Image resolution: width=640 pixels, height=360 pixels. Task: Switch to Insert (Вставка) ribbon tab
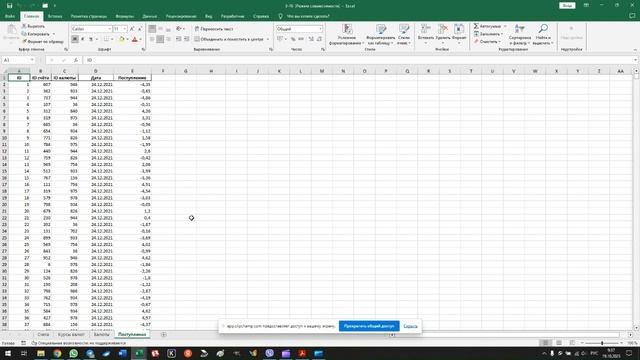click(55, 16)
